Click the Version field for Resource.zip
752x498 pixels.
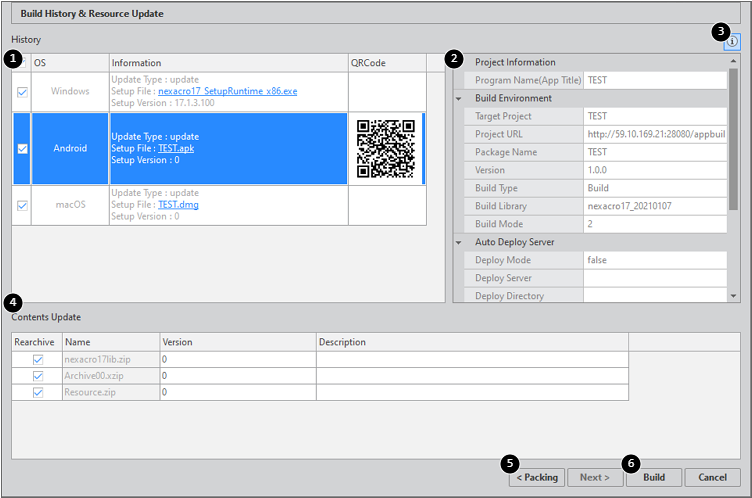pyautogui.click(x=237, y=392)
